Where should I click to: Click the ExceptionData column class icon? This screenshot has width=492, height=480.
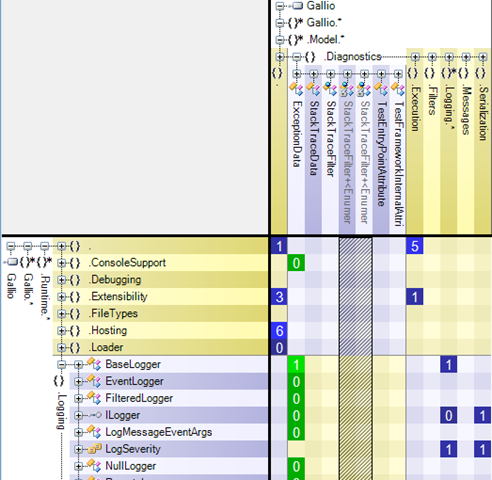click(296, 89)
